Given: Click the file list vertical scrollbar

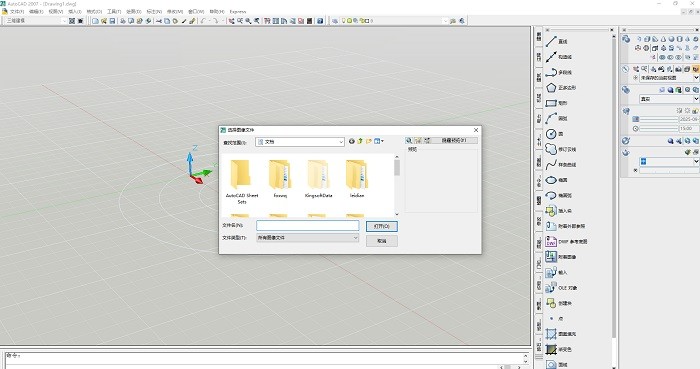Looking at the screenshot, I should (397, 186).
